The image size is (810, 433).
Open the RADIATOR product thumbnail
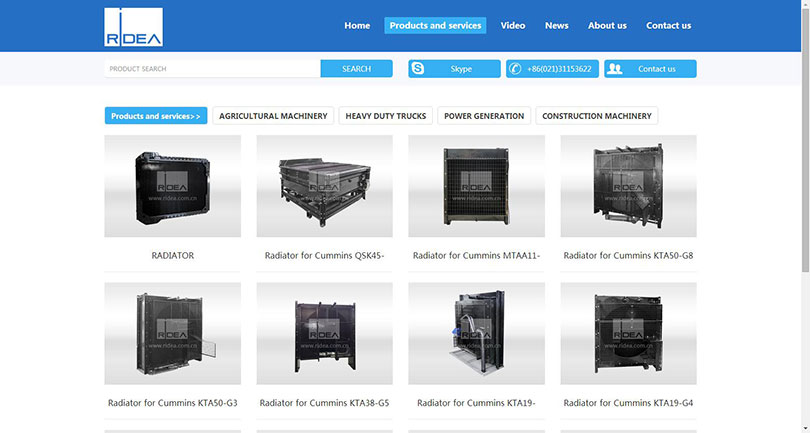click(172, 186)
